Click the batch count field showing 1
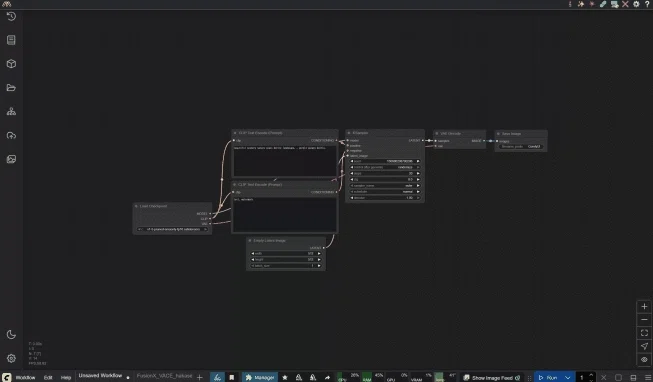The width and height of the screenshot is (653, 382). [x=582, y=377]
